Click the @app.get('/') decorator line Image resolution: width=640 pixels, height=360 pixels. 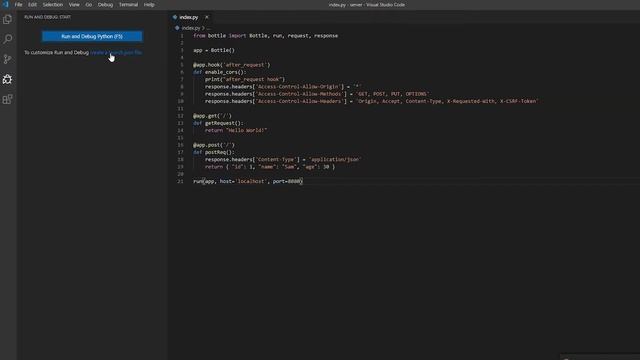212,116
